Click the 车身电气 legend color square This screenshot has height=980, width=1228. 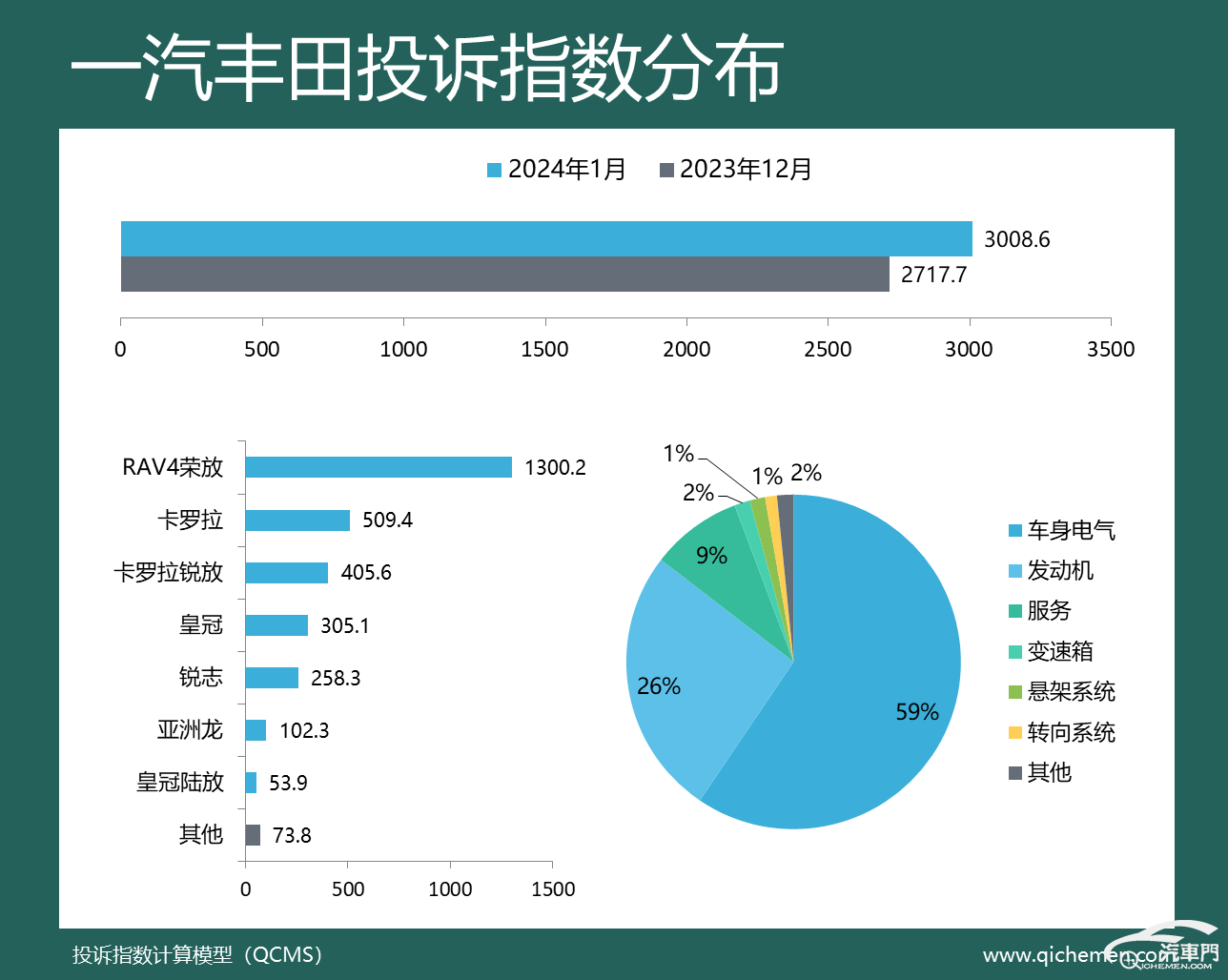coord(1015,531)
